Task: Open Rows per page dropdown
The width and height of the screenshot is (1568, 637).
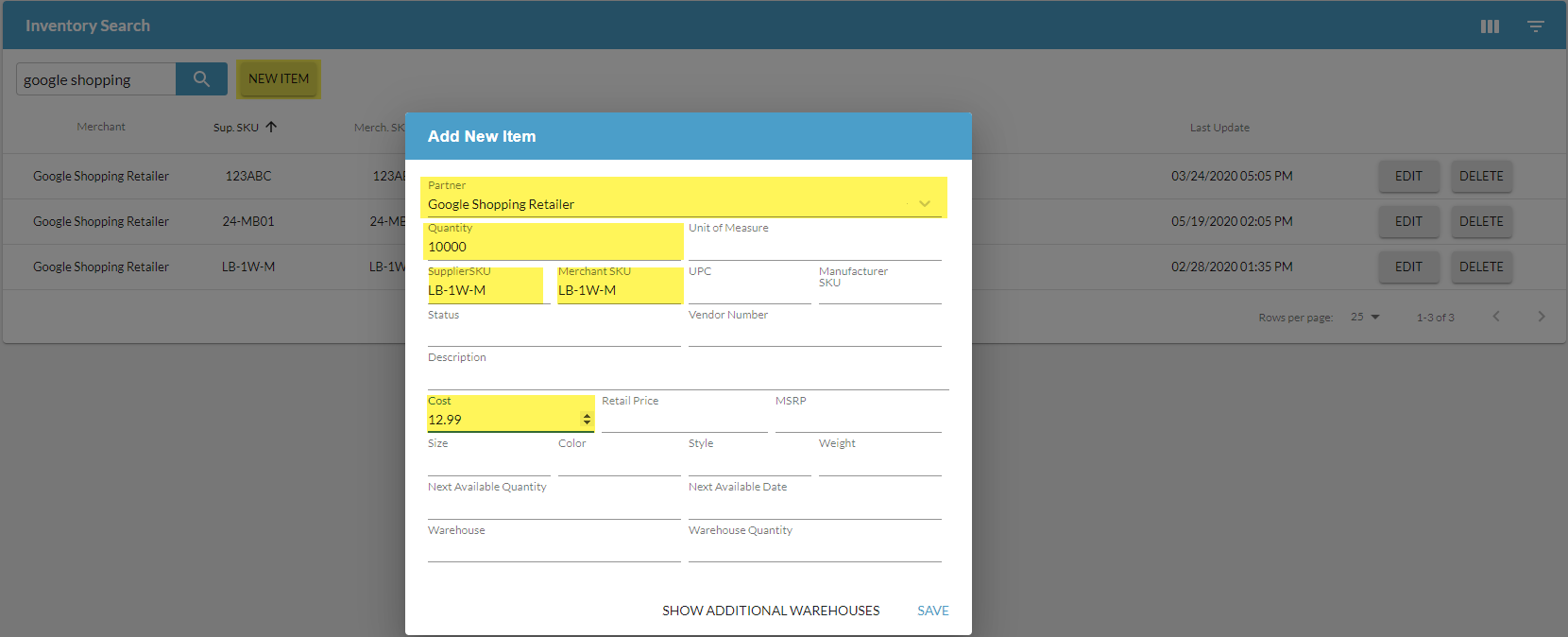Action: pos(1365,317)
